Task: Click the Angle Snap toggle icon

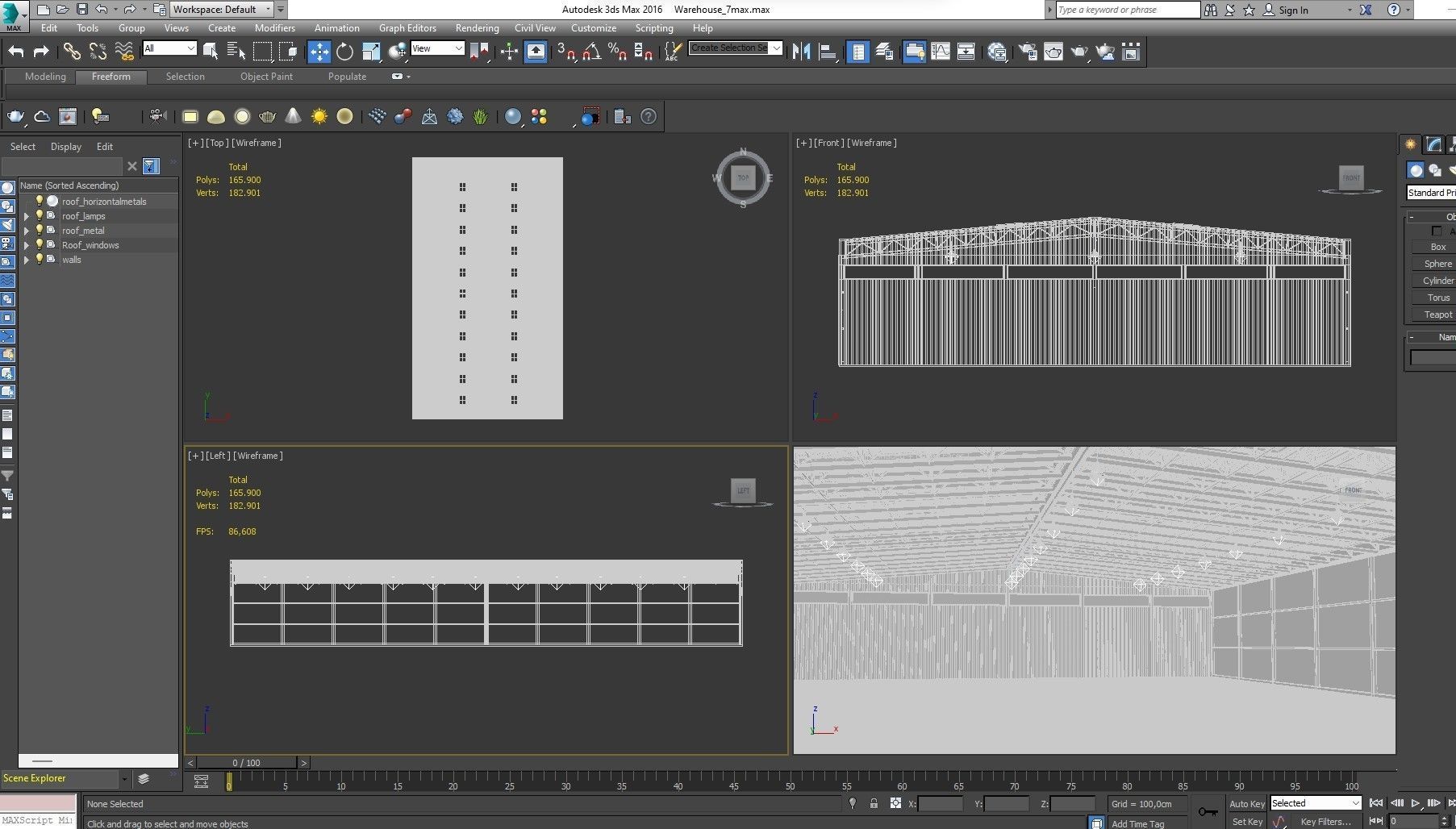Action: [592, 52]
